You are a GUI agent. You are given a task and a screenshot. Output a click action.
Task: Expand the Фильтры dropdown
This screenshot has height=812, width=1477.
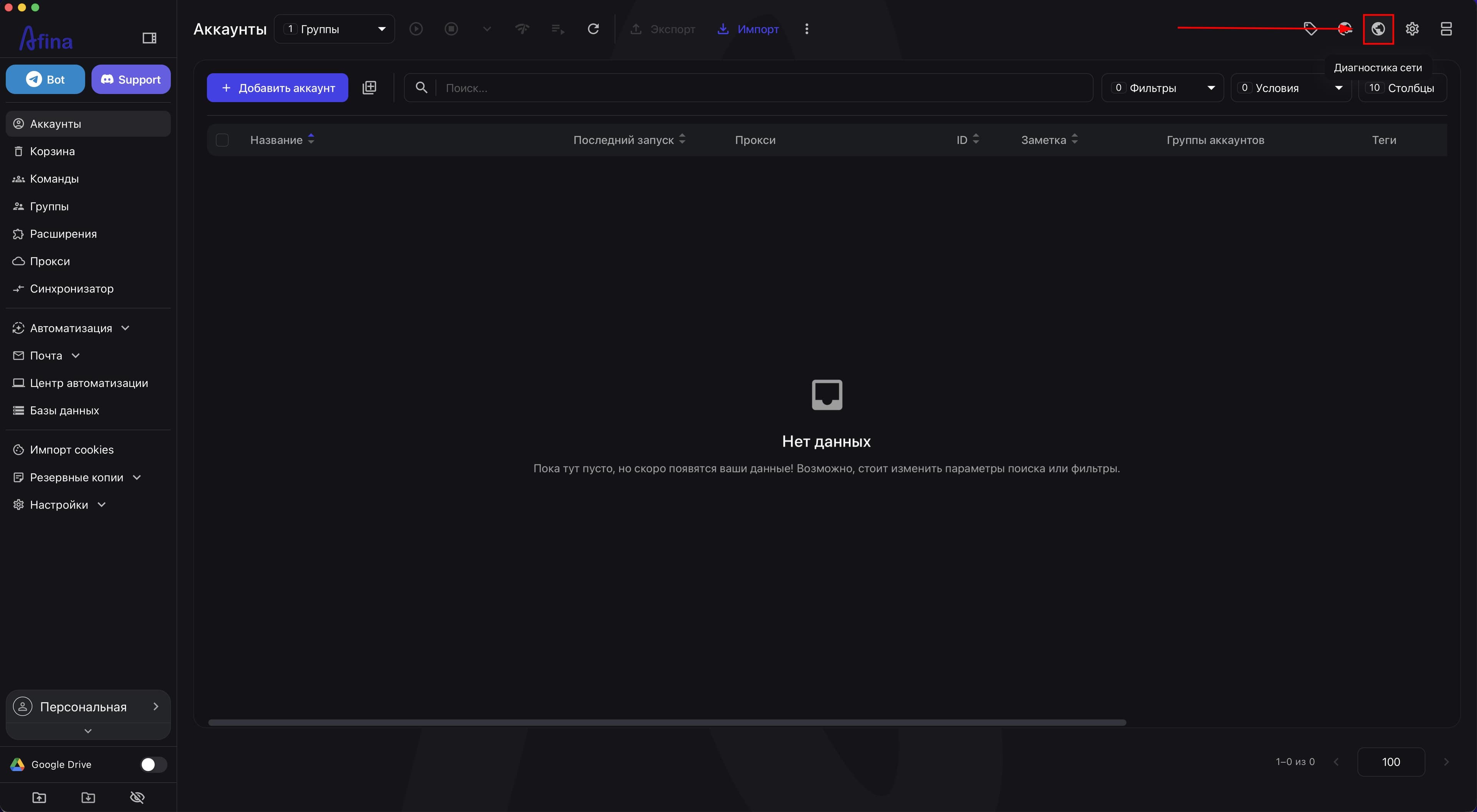tap(1162, 88)
